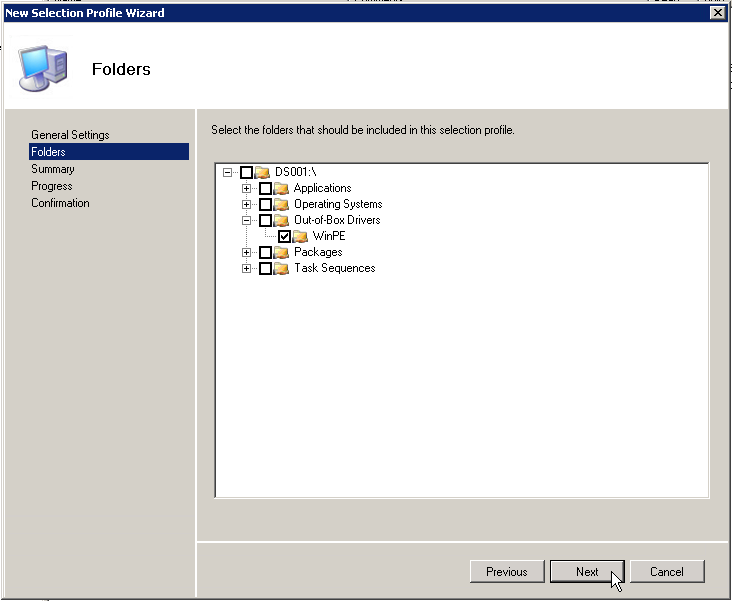732x601 pixels.
Task: Click the computer wizard icon in header
Action: click(44, 68)
